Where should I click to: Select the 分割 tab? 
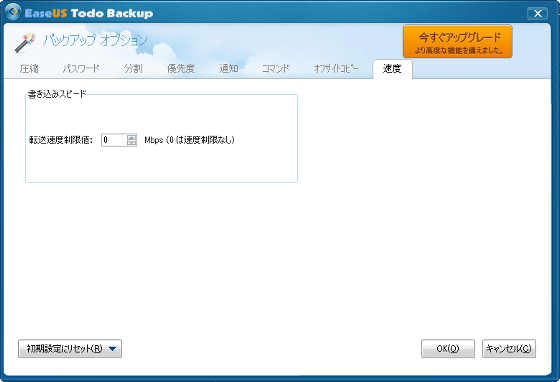[133, 69]
